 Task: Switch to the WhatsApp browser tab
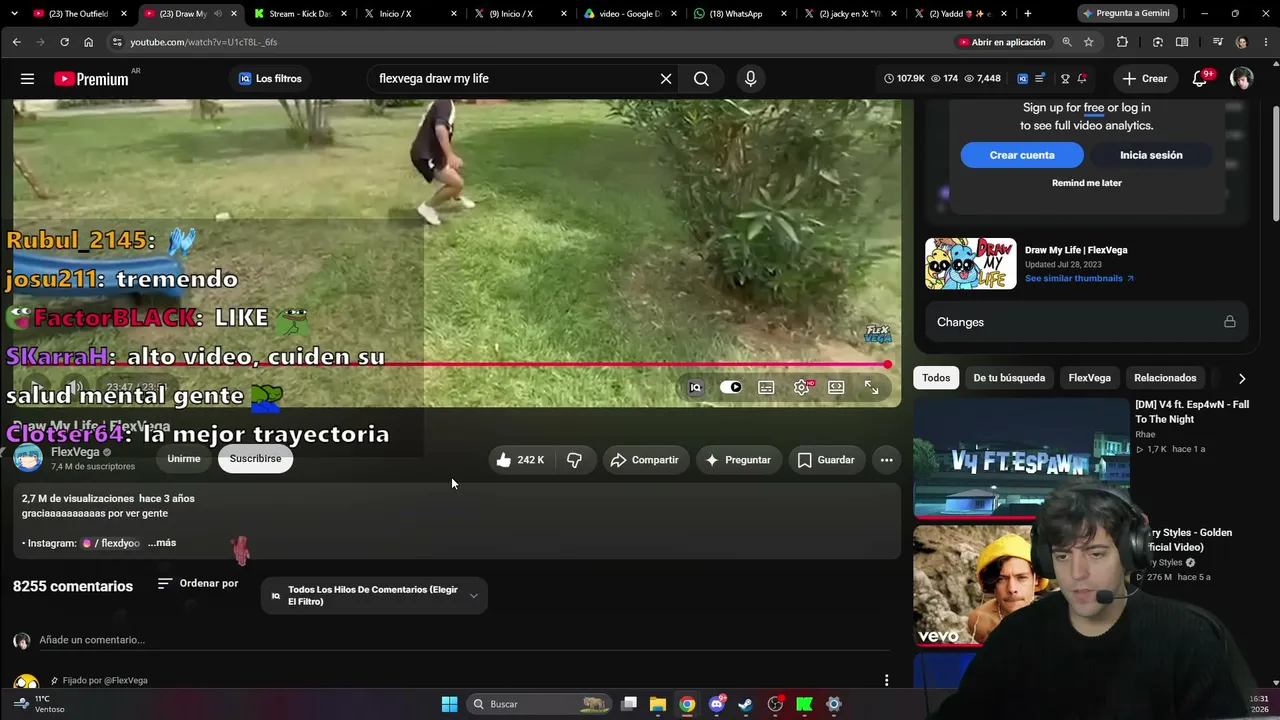739,14
